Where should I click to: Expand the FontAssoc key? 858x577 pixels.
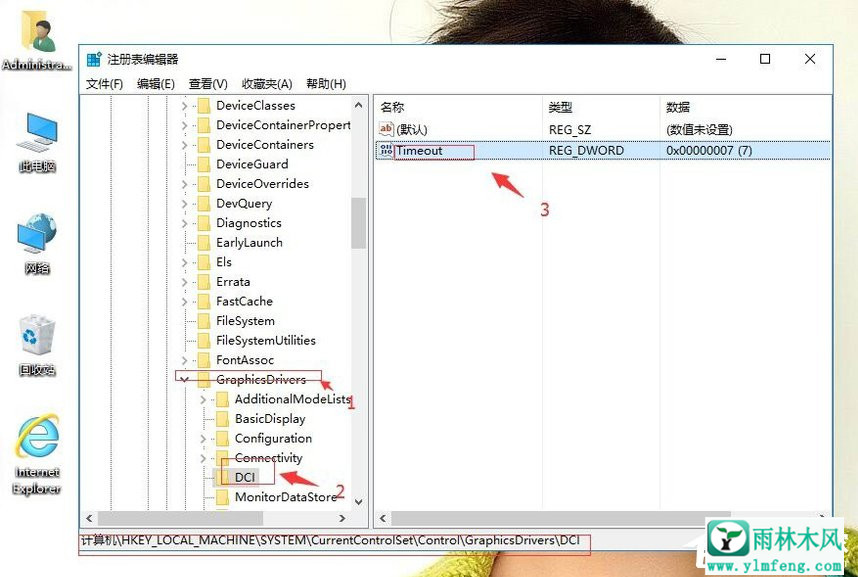point(184,360)
